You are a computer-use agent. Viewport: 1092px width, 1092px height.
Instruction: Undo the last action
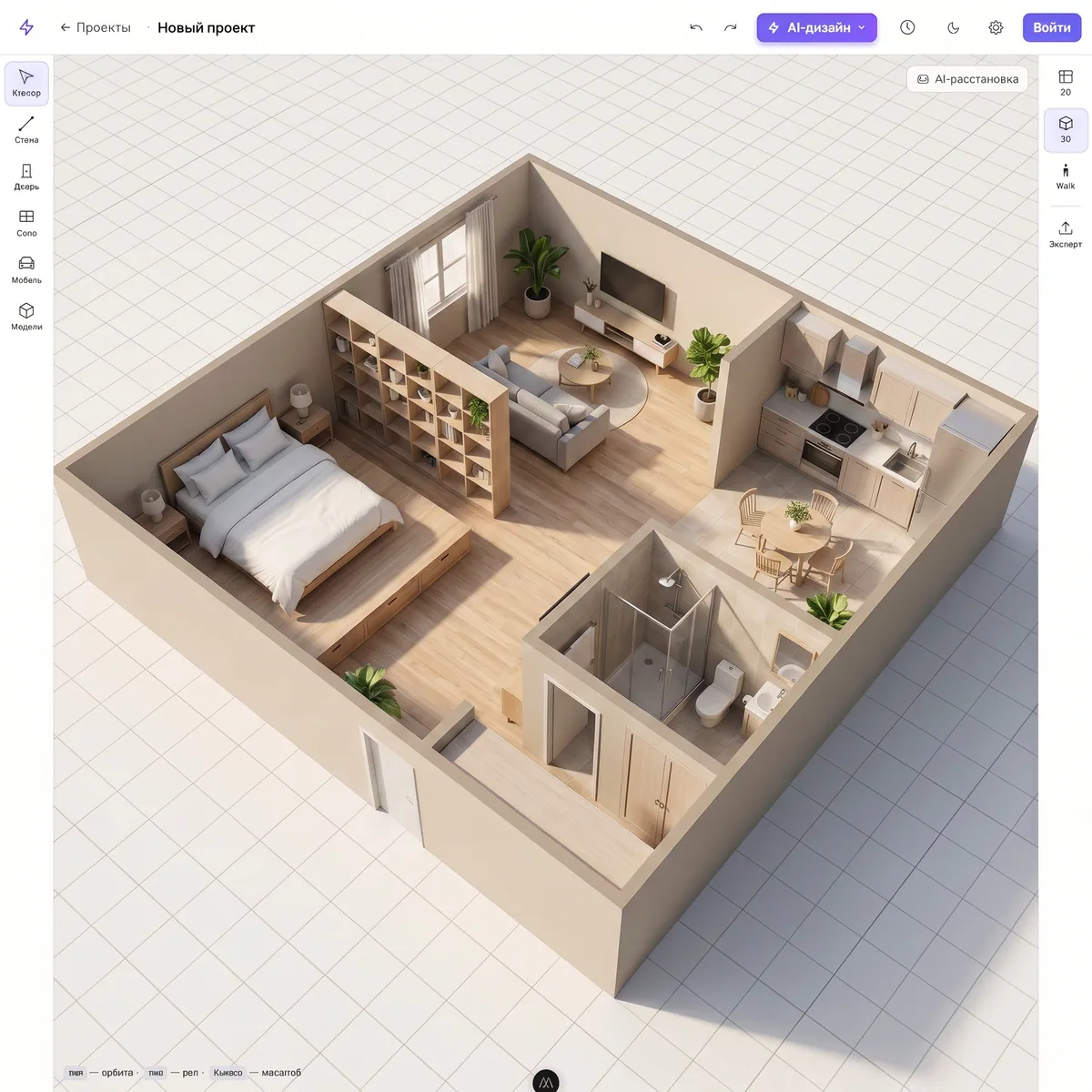tap(696, 27)
